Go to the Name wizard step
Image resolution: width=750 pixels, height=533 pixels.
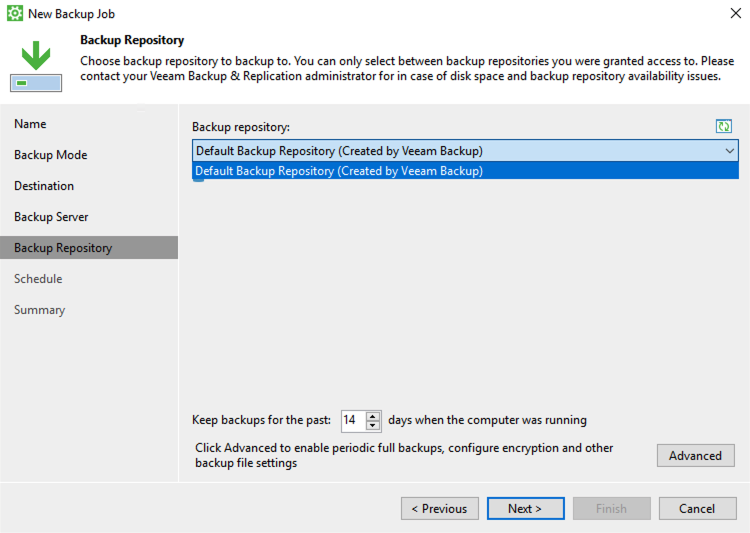[x=30, y=124]
